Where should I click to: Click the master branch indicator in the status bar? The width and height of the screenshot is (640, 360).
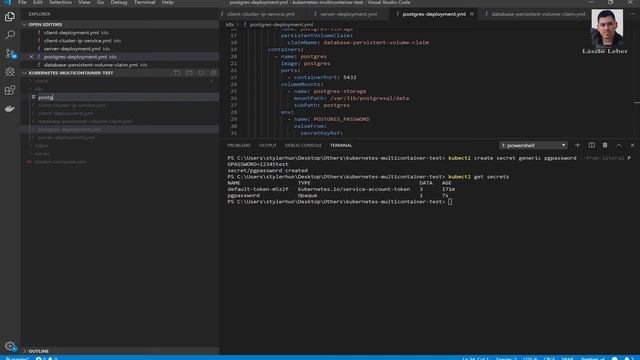(17, 358)
